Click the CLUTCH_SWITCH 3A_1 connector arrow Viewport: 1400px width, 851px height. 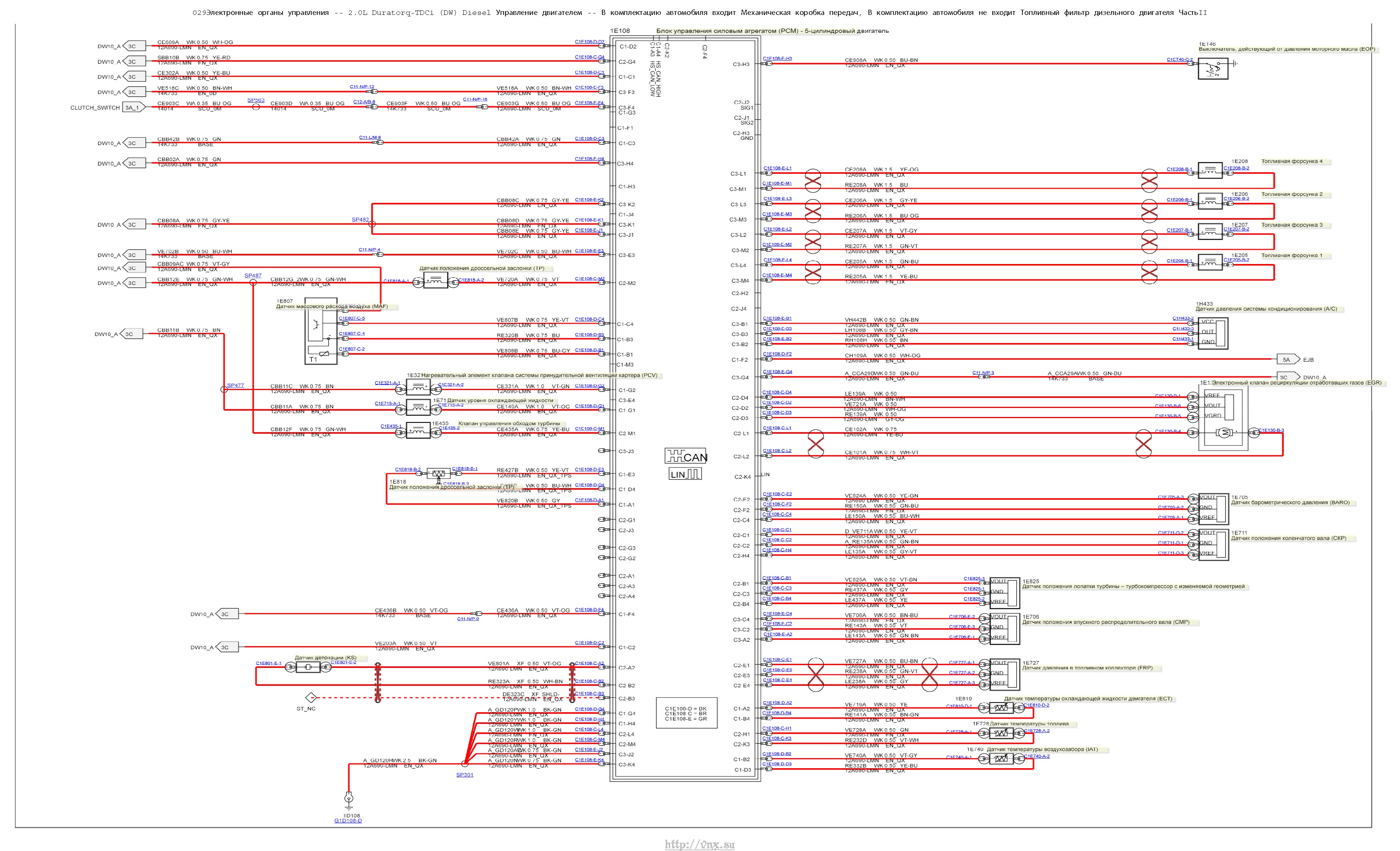click(134, 107)
